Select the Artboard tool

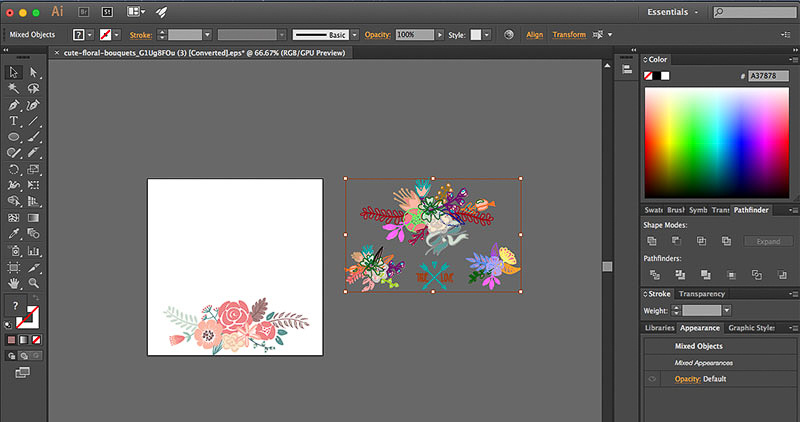pos(13,267)
